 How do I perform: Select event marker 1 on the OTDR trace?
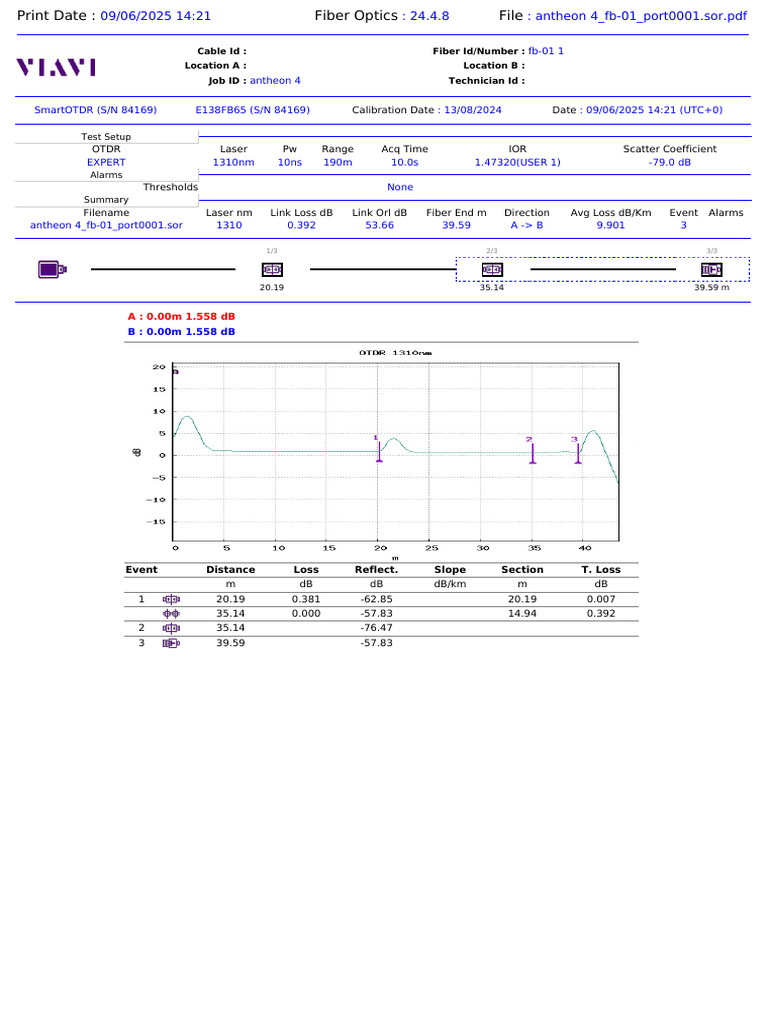(379, 451)
